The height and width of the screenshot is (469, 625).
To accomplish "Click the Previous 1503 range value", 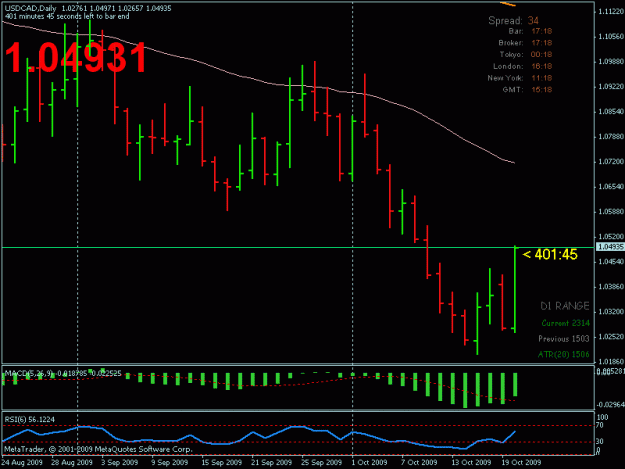I will click(x=564, y=339).
